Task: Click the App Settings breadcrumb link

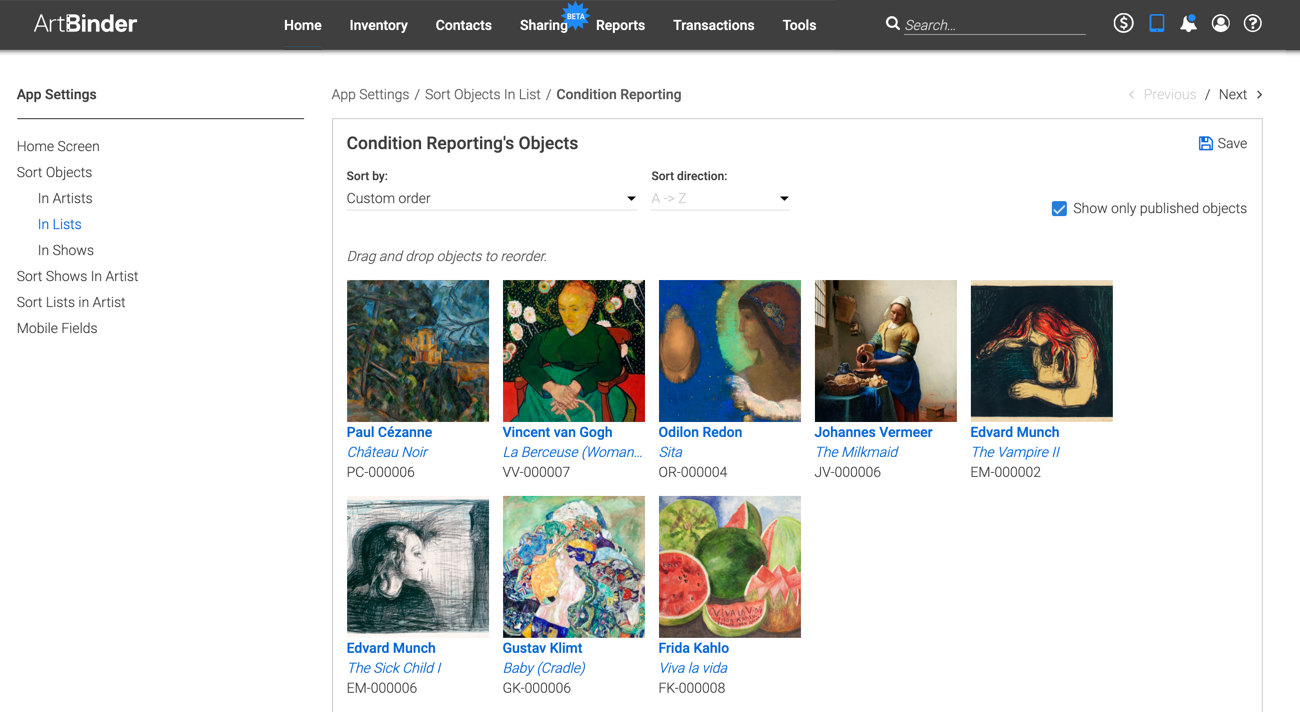Action: click(x=370, y=94)
